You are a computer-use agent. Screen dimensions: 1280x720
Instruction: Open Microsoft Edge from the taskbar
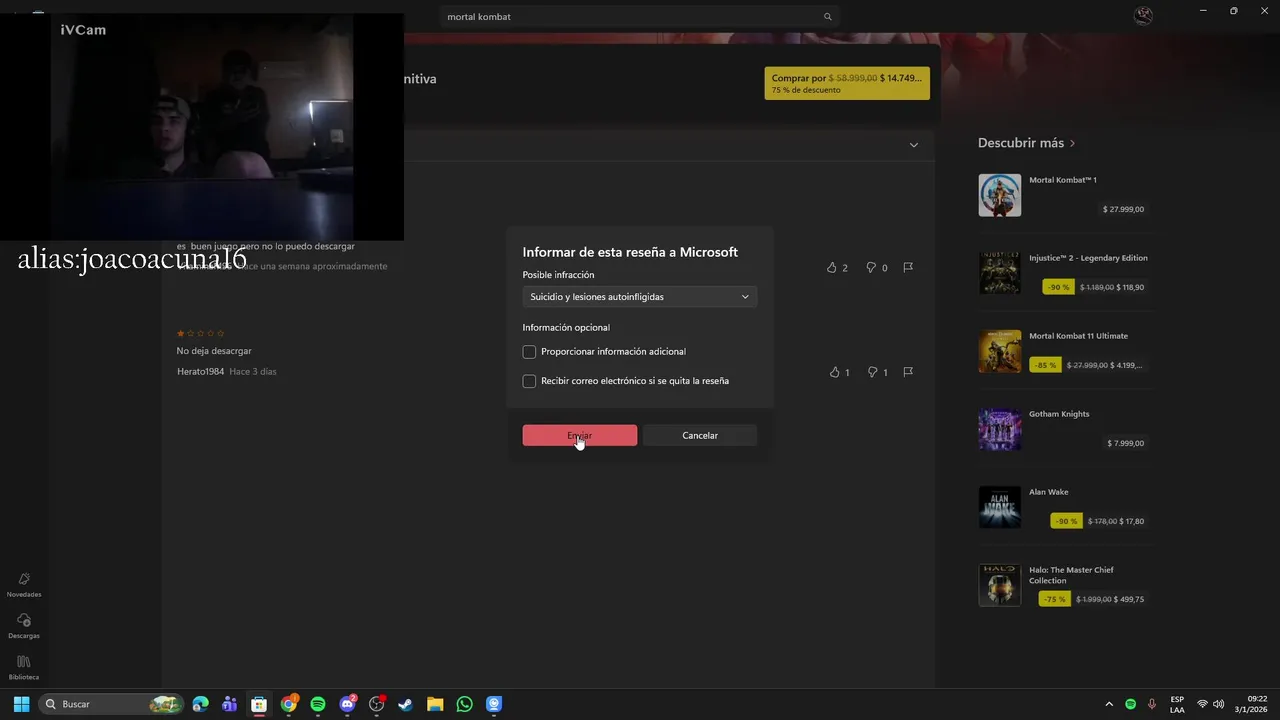tap(201, 704)
